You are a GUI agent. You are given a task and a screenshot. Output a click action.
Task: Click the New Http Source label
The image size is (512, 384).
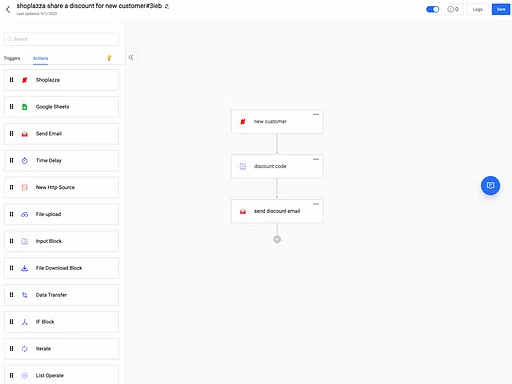pyautogui.click(x=55, y=187)
